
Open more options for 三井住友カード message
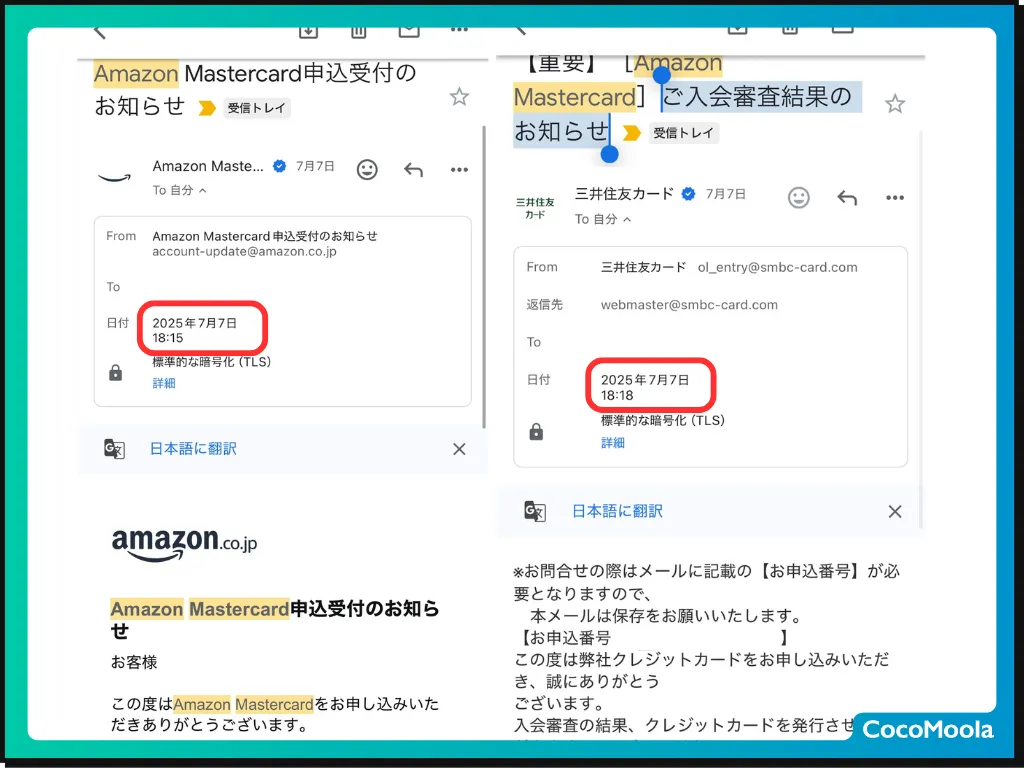click(895, 198)
